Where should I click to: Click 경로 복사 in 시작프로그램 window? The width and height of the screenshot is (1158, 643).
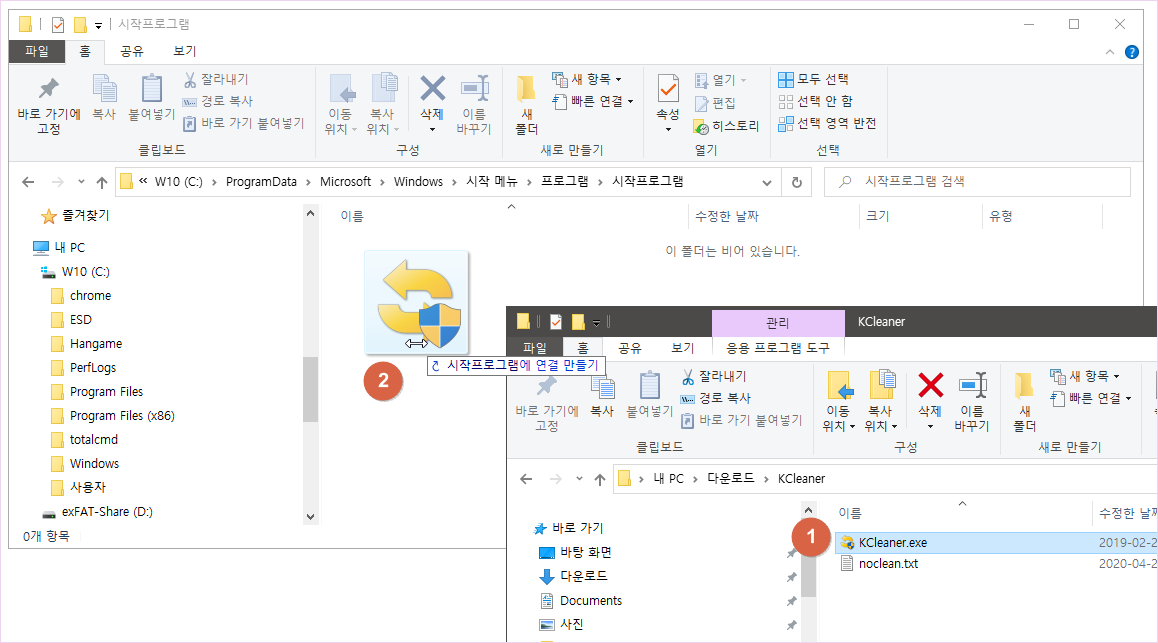pos(218,101)
